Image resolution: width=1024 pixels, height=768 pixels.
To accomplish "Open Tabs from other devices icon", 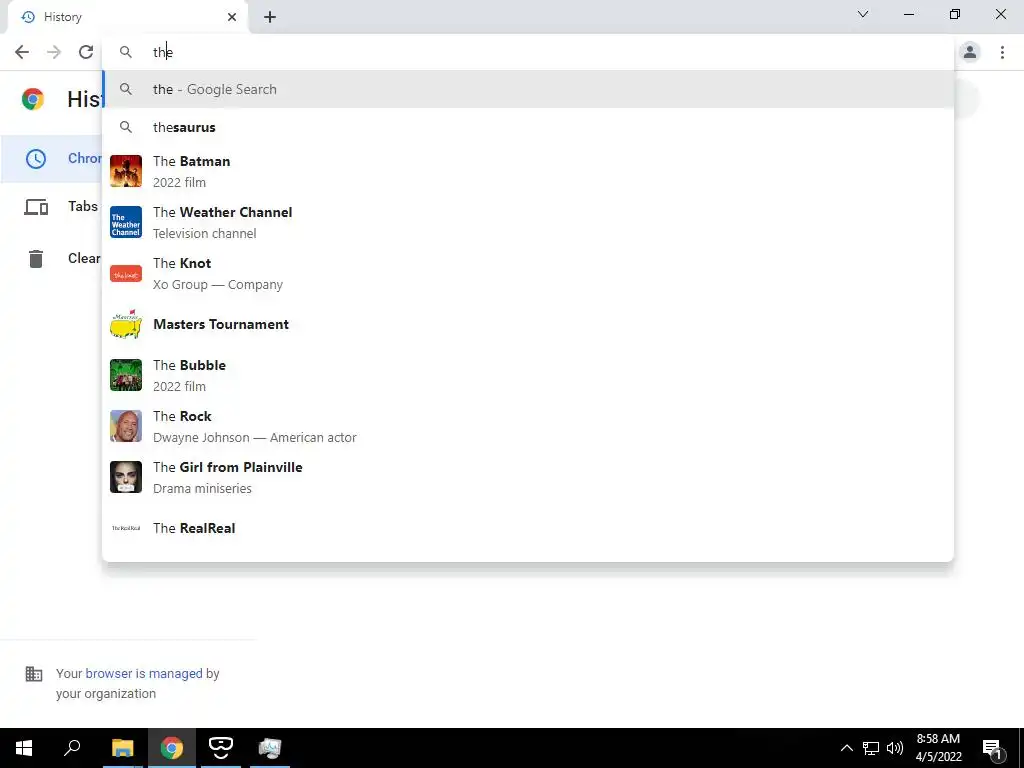I will click(x=36, y=207).
